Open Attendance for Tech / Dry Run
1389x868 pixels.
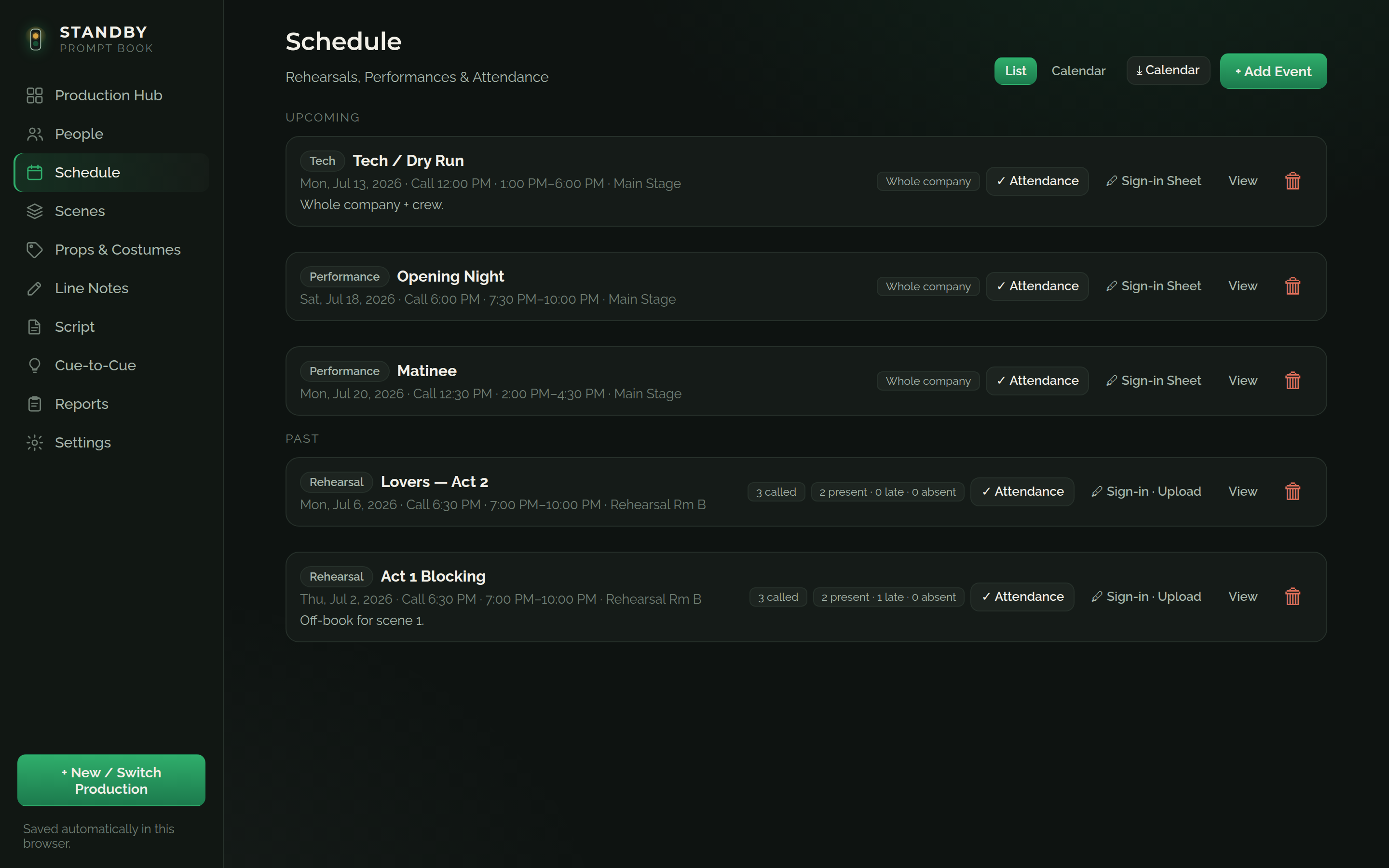coord(1037,181)
